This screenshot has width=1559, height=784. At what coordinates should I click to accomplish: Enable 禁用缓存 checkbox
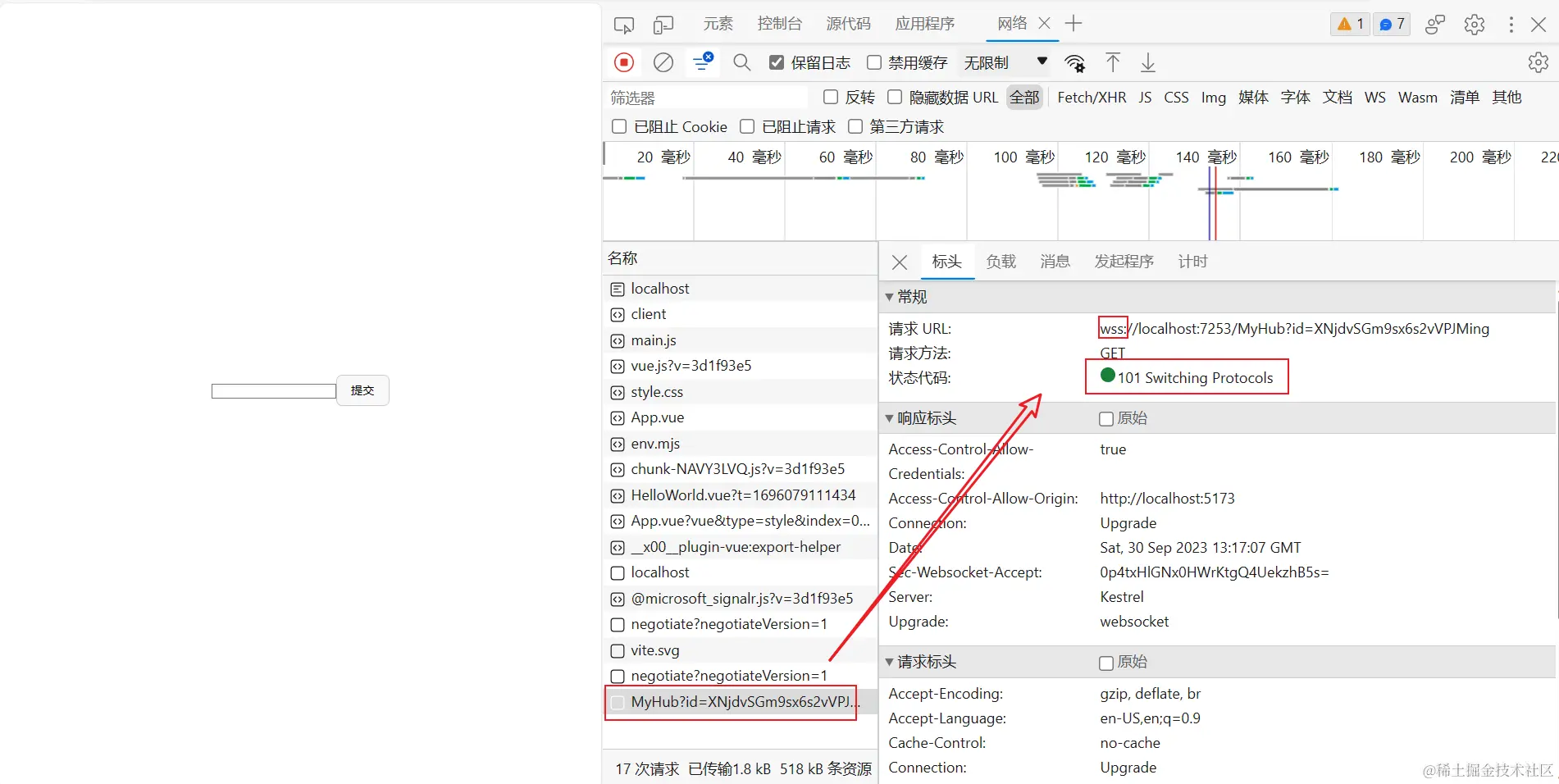[x=874, y=62]
